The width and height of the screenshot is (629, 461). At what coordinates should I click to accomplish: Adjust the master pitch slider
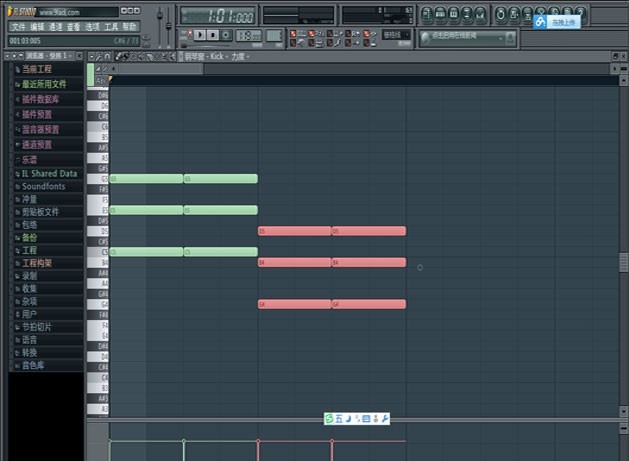[x=168, y=26]
